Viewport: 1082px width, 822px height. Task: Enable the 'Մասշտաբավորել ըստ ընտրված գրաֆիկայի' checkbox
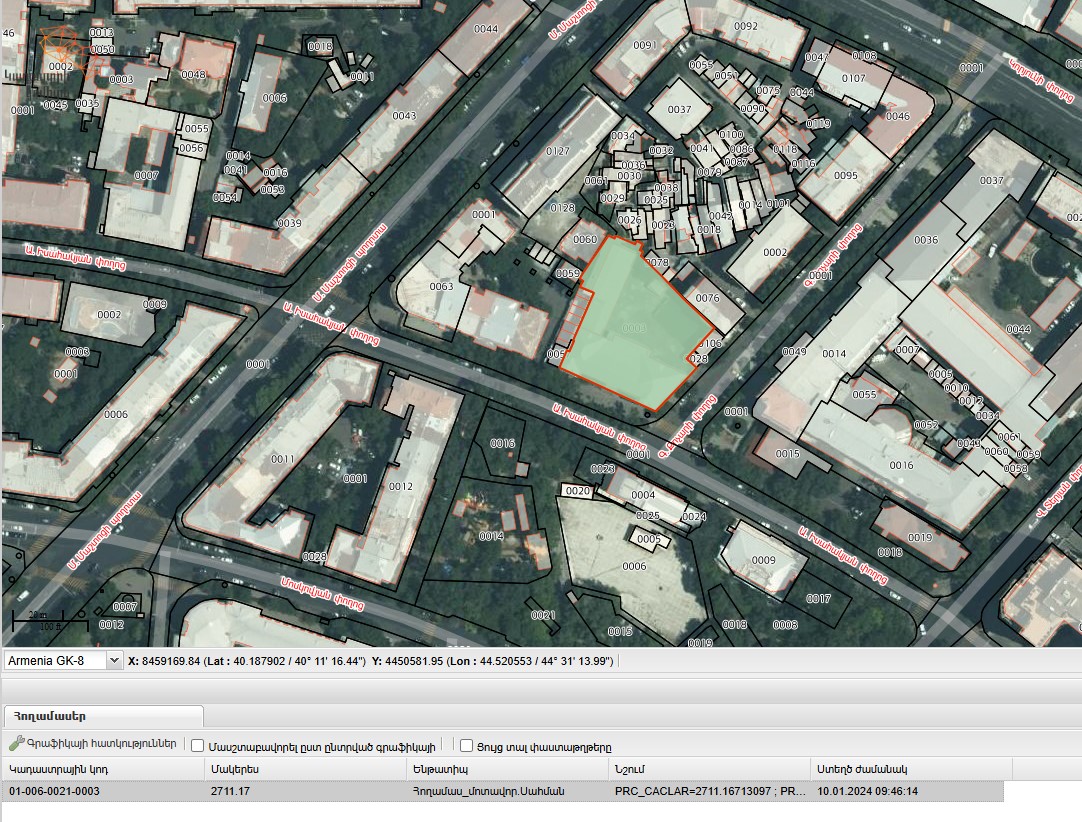click(x=197, y=746)
